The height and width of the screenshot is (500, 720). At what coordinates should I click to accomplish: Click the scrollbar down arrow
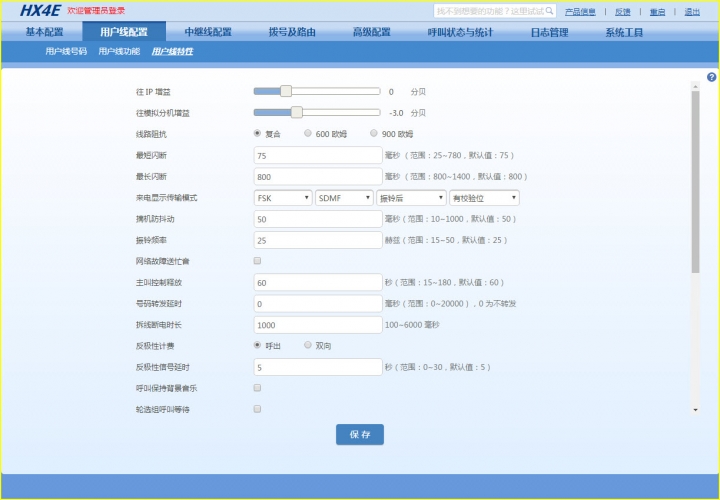click(x=695, y=410)
